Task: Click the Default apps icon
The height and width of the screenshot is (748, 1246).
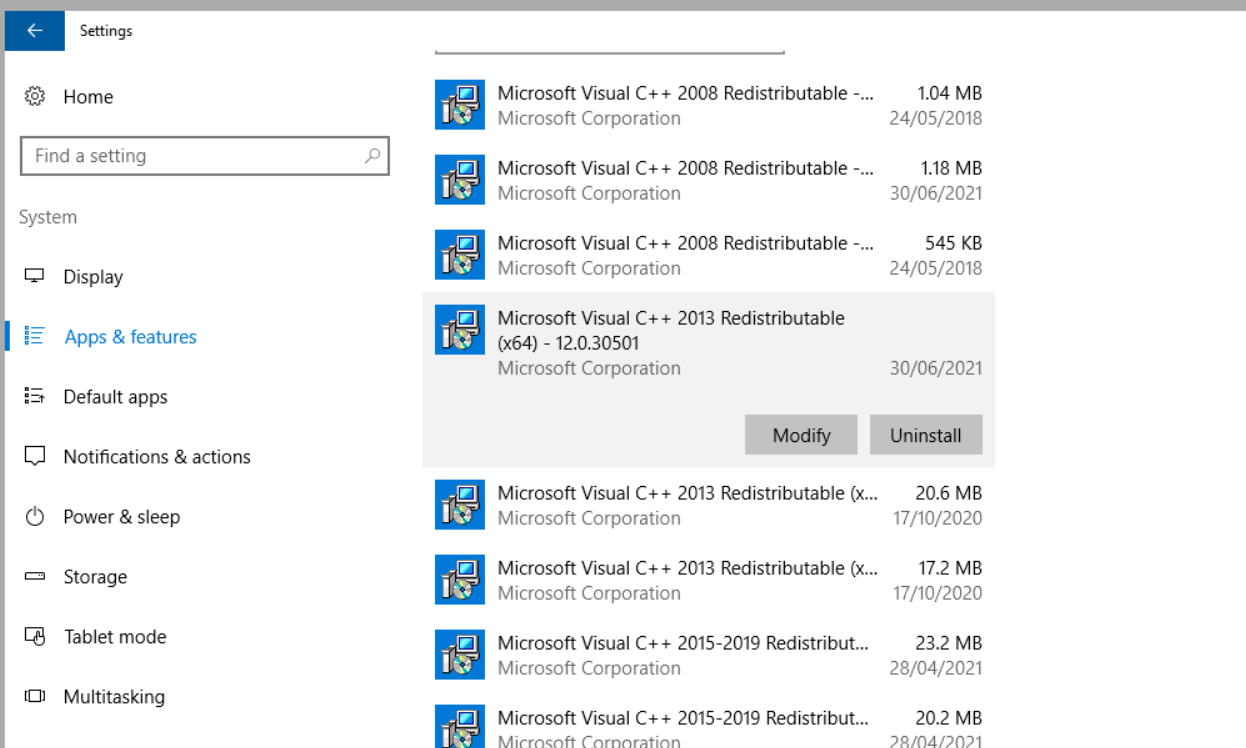Action: [35, 396]
